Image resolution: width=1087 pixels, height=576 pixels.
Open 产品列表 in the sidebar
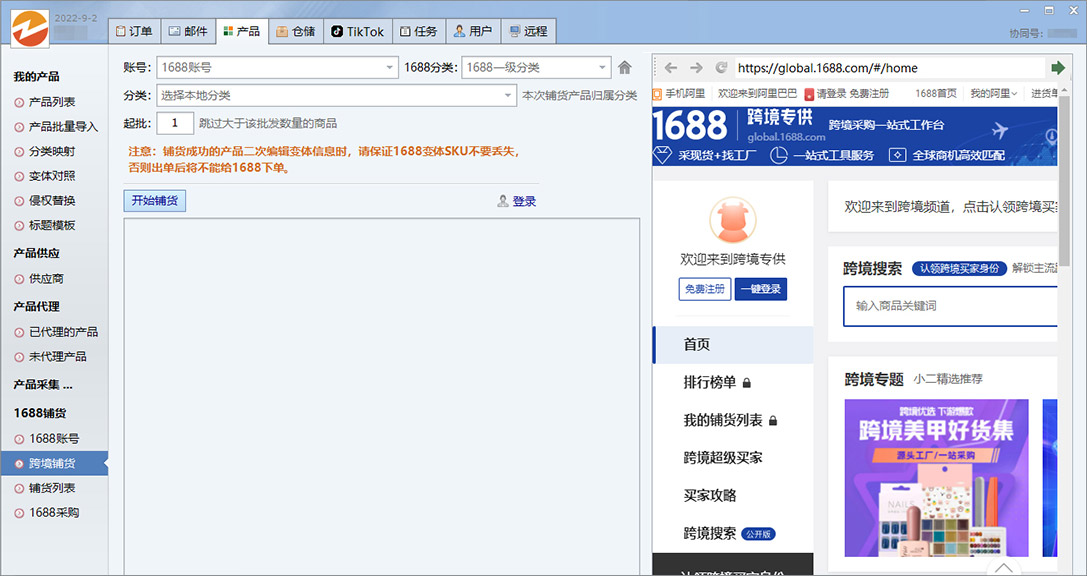[x=52, y=102]
